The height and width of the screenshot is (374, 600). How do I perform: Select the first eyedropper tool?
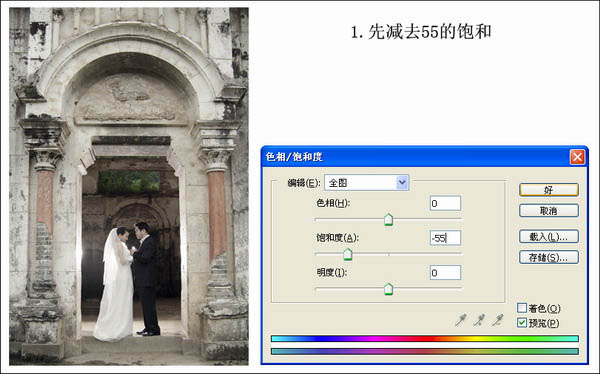click(460, 320)
